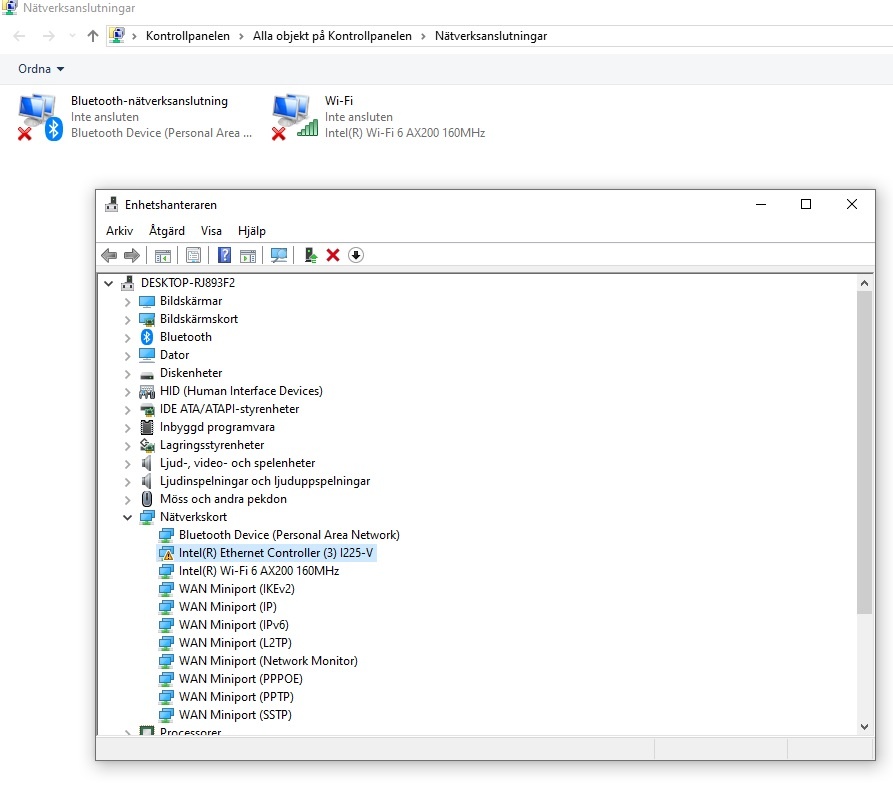Viewport: 893px width, 787px height.
Task: Select WAN Miniport (SSTP)
Action: tap(235, 715)
